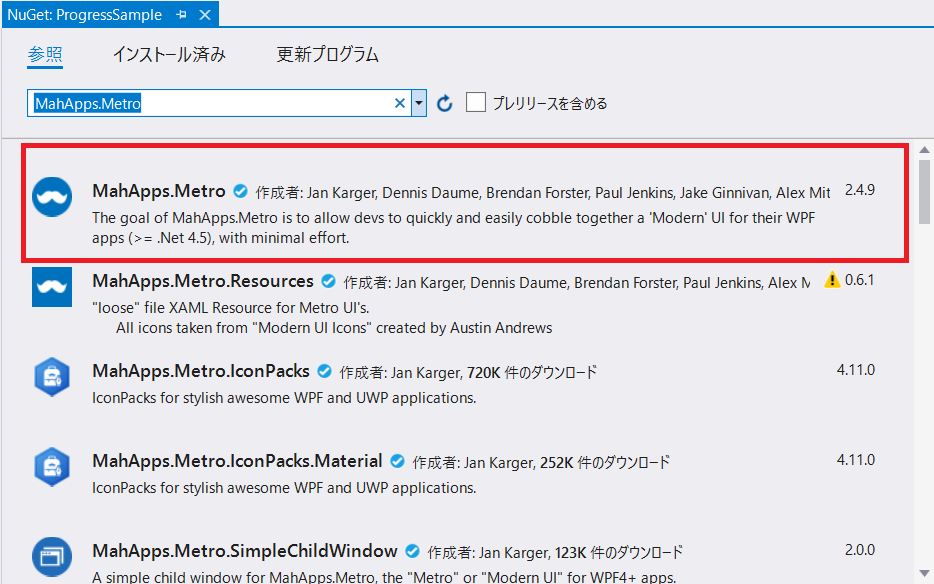This screenshot has height=584, width=934.
Task: Click the MahApps.Metro.IconPacks.Material hexagon icon
Action: point(52,467)
